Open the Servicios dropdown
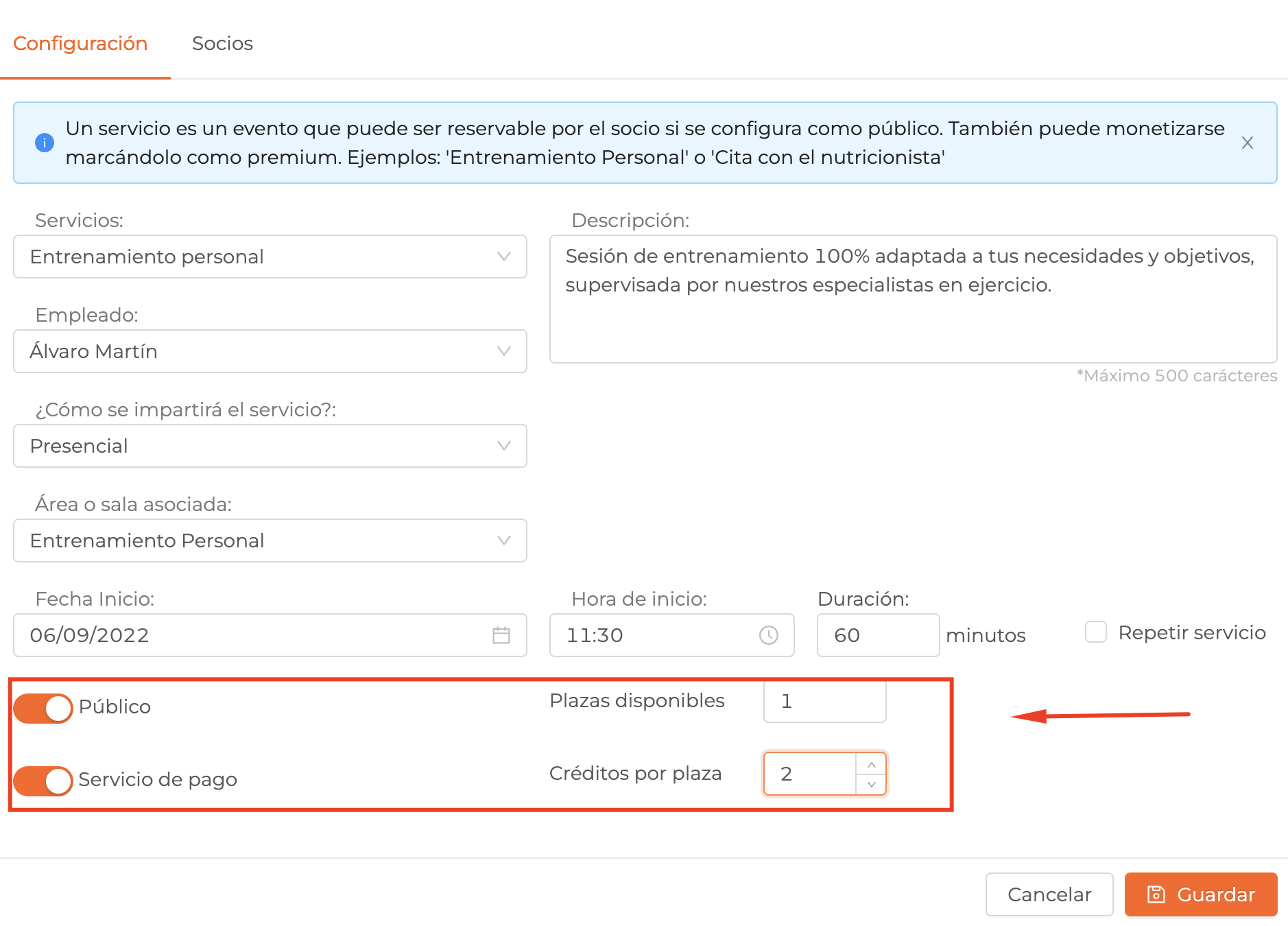The height and width of the screenshot is (926, 1288). click(270, 257)
